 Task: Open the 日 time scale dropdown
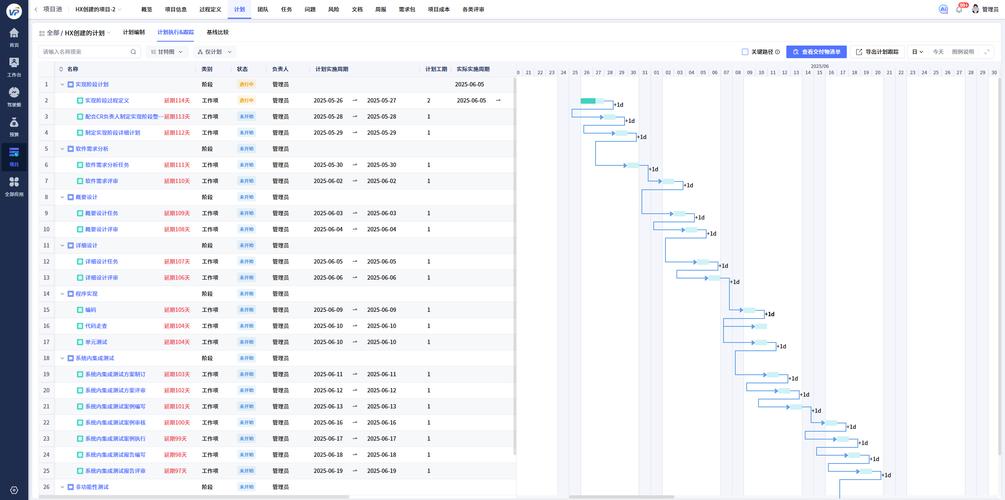(918, 52)
